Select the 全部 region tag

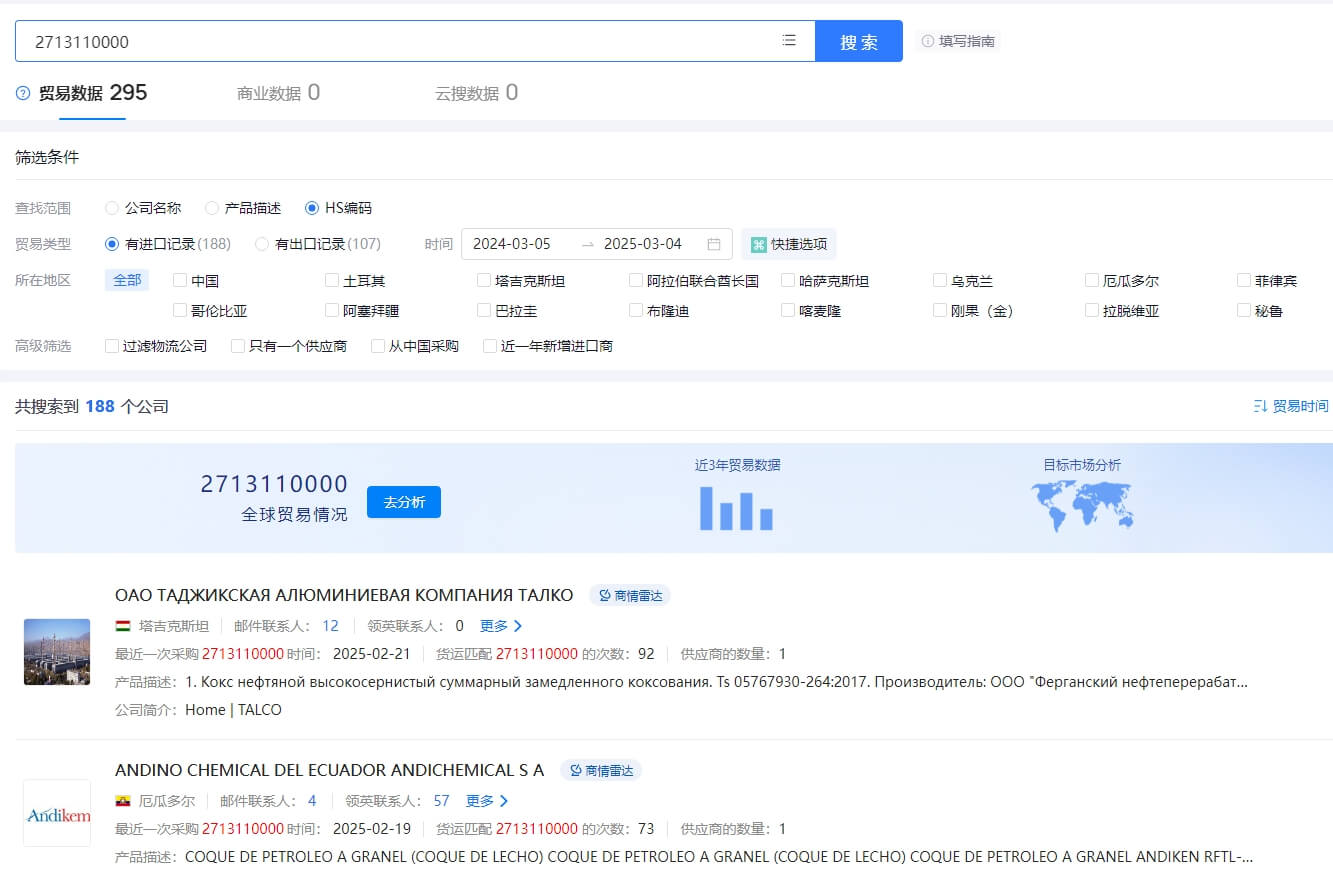[x=127, y=280]
